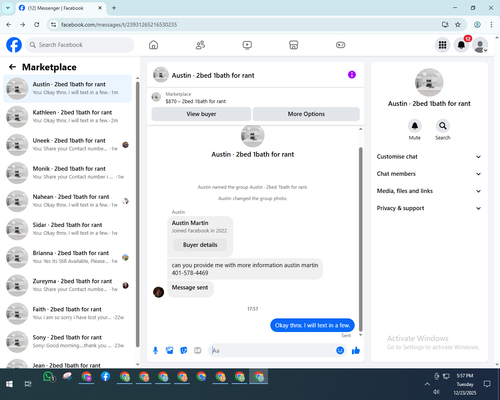Open the account profile avatar menu

[x=480, y=45]
